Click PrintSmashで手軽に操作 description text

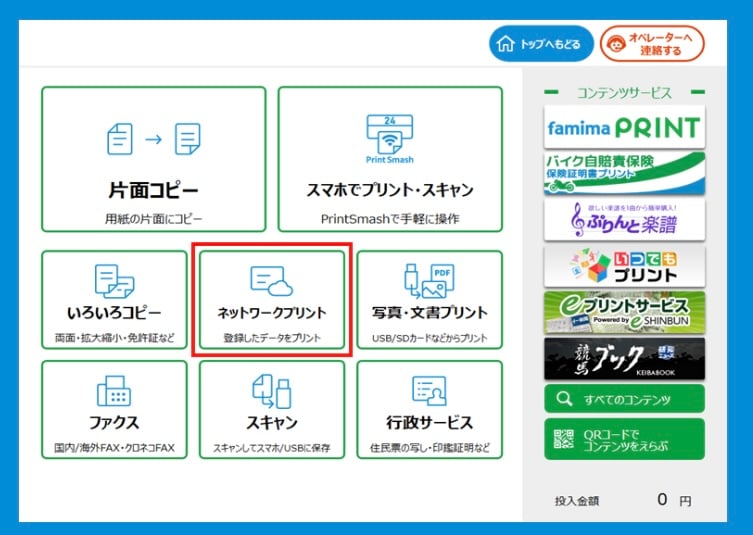[x=390, y=219]
